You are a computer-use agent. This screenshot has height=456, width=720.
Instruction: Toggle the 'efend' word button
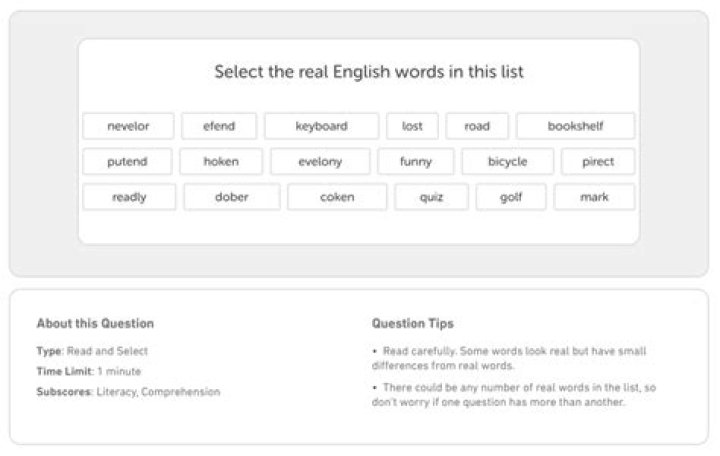[219, 126]
